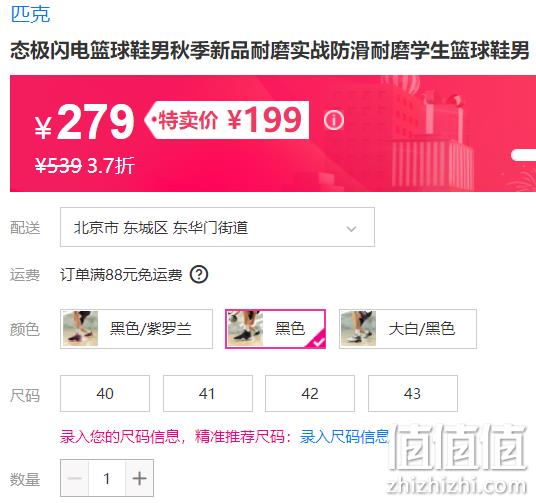
Task: Expand the 北京市 东城区 delivery address dropdown
Action: 217,227
